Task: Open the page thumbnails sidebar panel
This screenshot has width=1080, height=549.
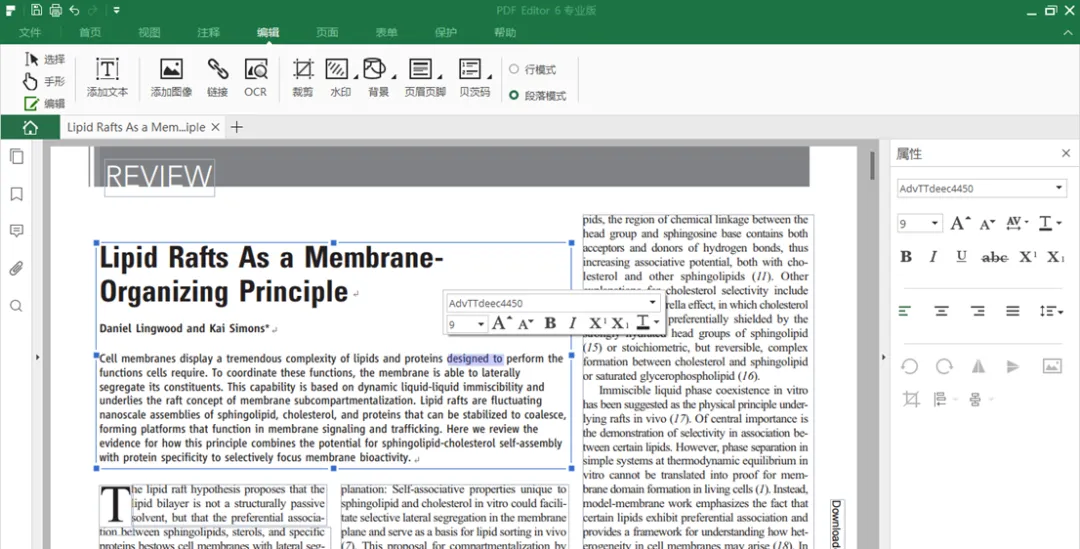Action: click(x=17, y=156)
